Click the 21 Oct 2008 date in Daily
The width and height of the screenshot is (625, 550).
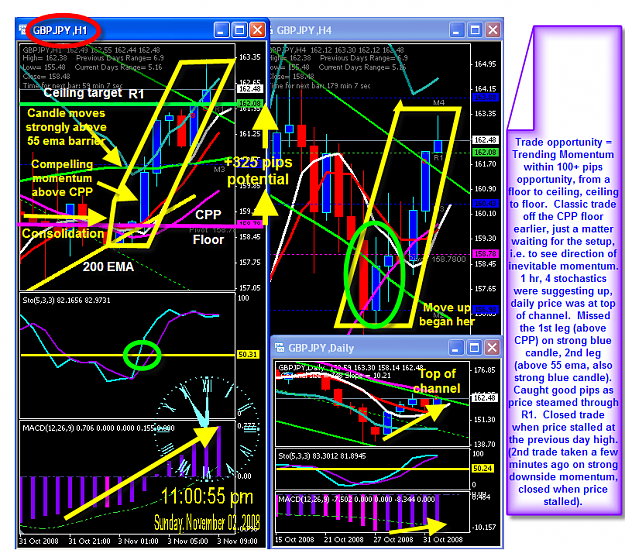tap(344, 540)
